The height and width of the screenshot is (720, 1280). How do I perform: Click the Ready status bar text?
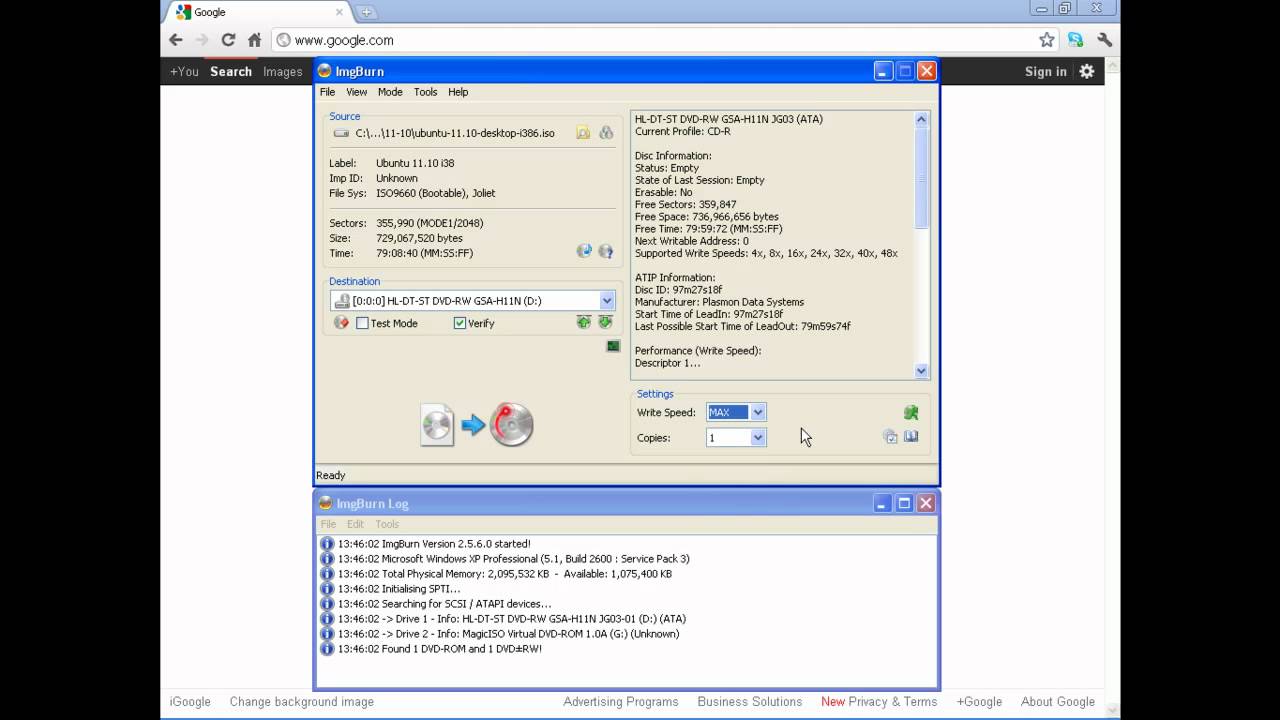pyautogui.click(x=331, y=475)
